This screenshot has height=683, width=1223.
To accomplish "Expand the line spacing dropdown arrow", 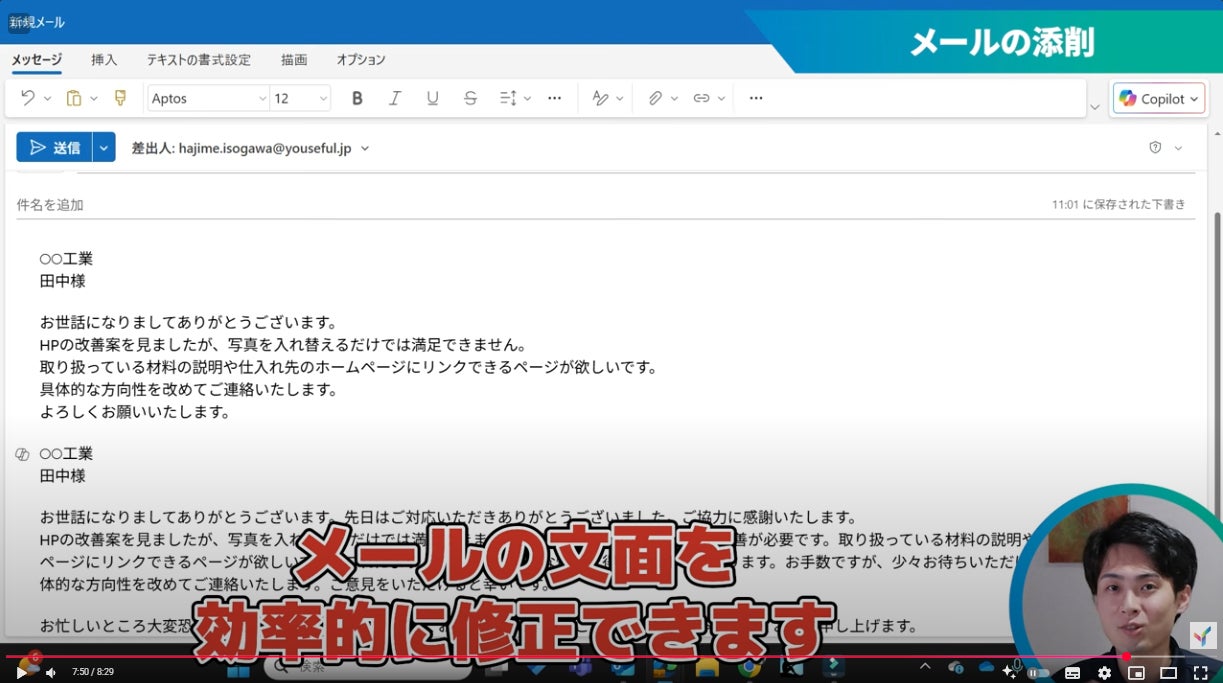I will pyautogui.click(x=527, y=99).
